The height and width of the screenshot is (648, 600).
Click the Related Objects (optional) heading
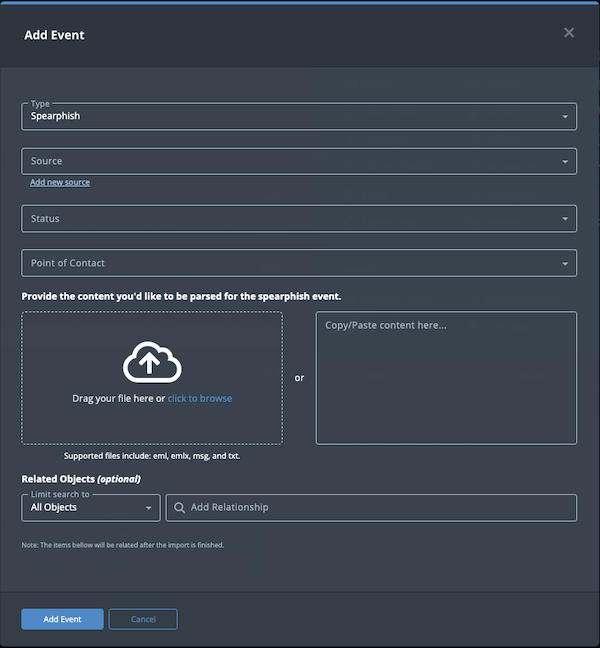pyautogui.click(x=81, y=479)
